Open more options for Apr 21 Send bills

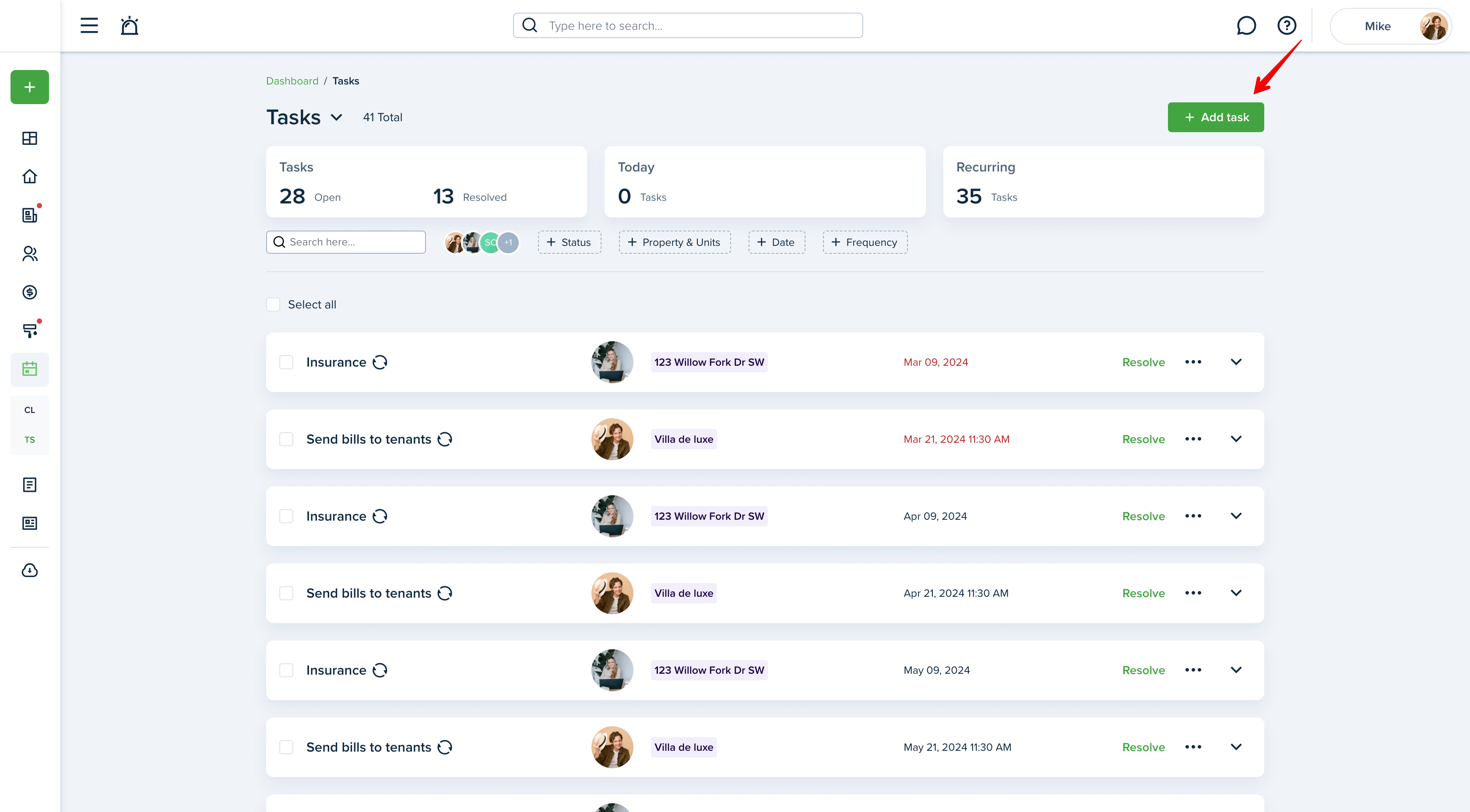point(1193,593)
